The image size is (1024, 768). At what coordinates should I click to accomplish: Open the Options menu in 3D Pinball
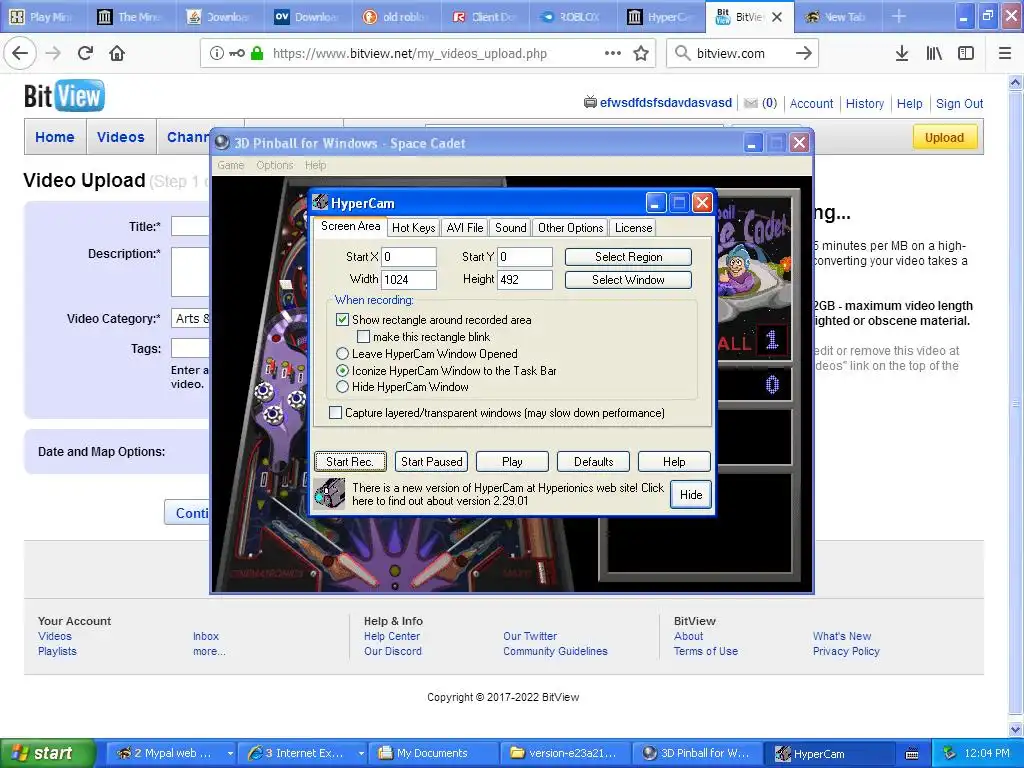tap(274, 165)
